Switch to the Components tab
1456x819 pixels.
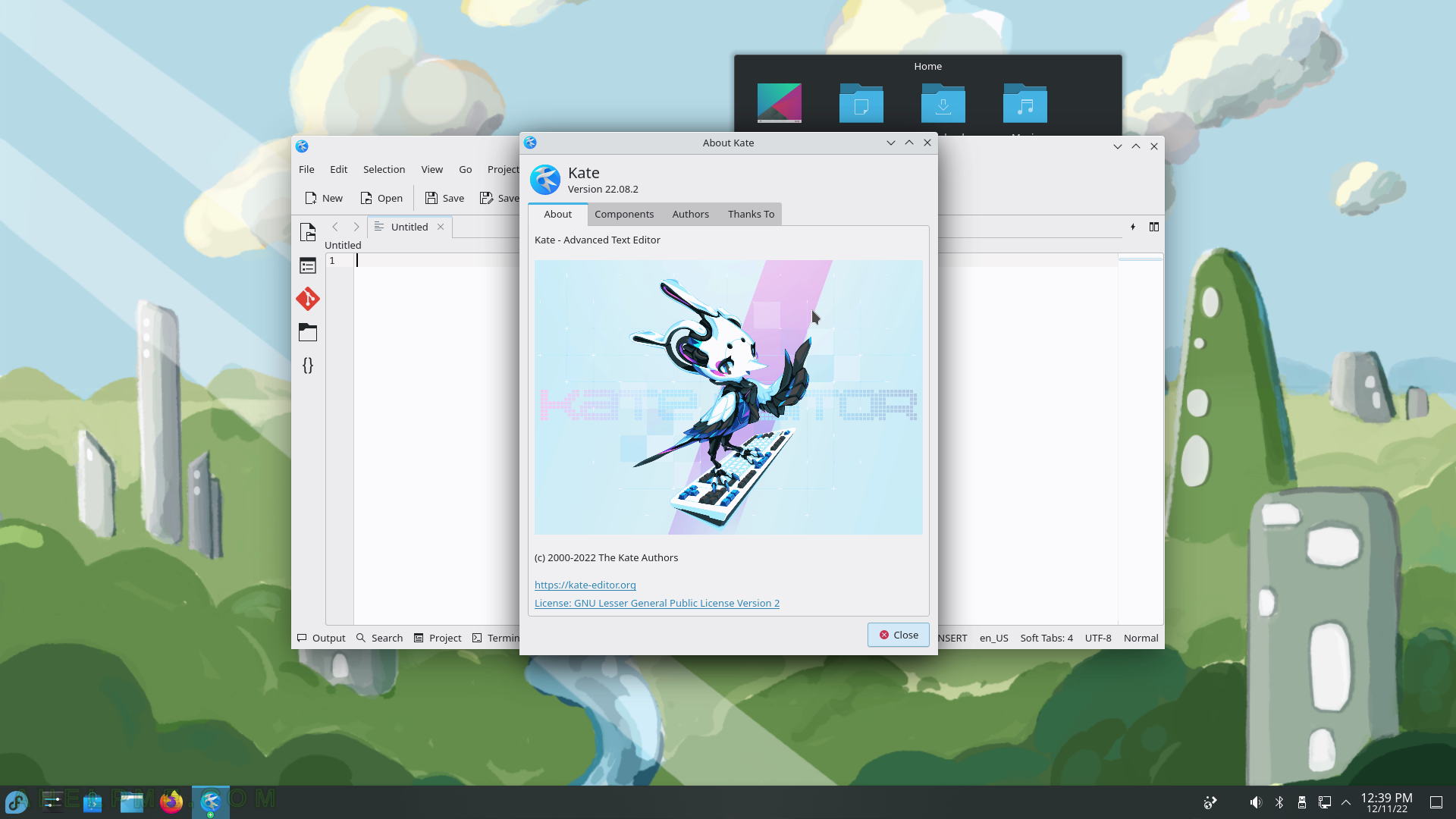coord(624,214)
